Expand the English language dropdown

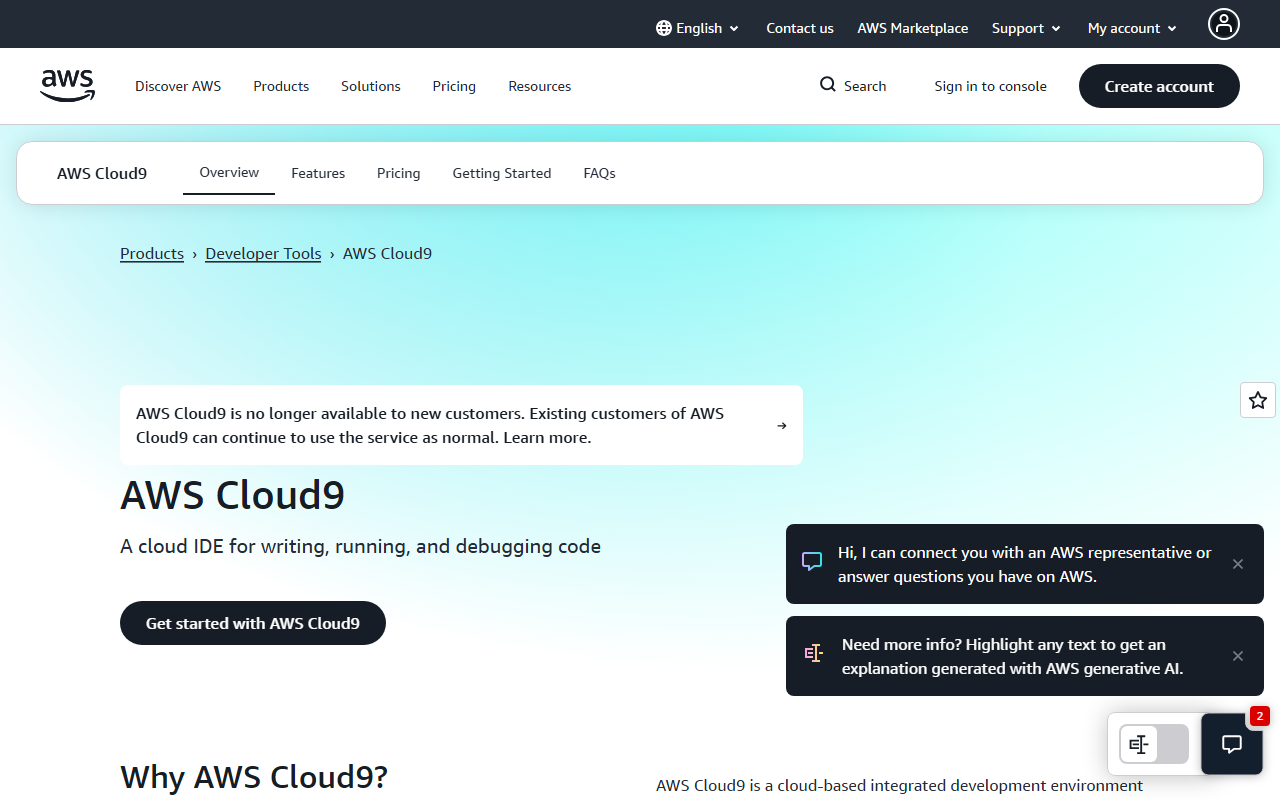tap(698, 28)
